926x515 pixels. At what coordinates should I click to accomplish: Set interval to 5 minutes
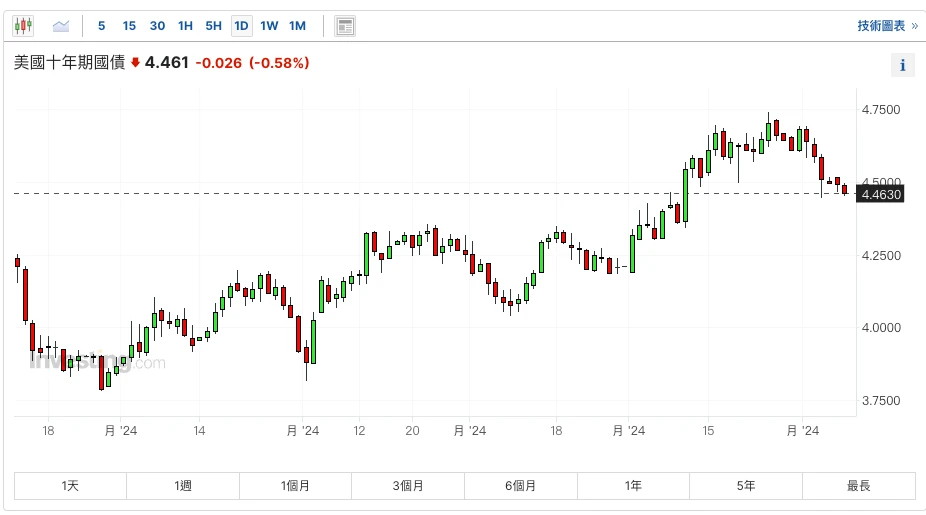101,26
